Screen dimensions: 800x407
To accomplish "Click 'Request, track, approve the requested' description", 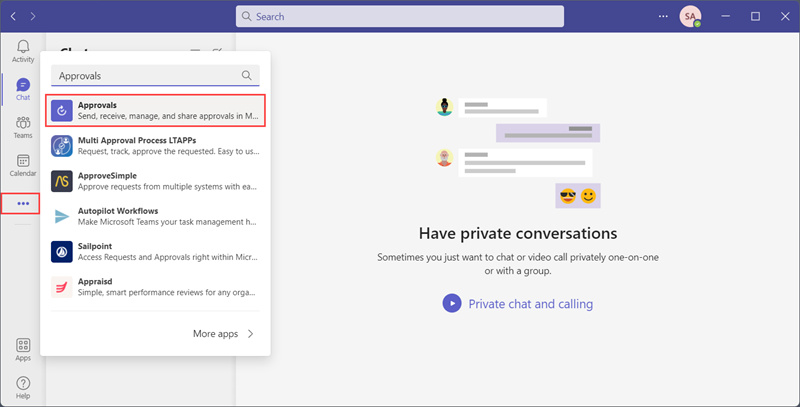I will pyautogui.click(x=168, y=151).
